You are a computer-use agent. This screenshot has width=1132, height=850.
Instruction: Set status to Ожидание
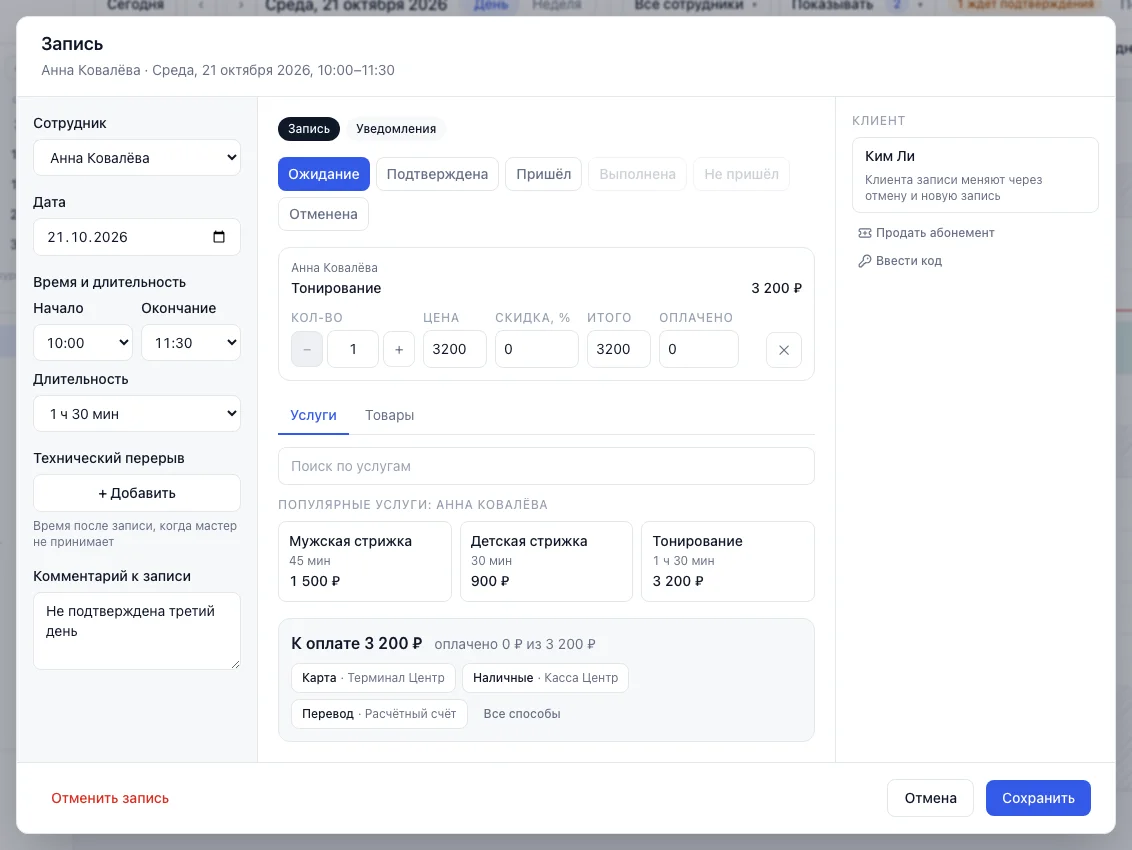pos(323,174)
